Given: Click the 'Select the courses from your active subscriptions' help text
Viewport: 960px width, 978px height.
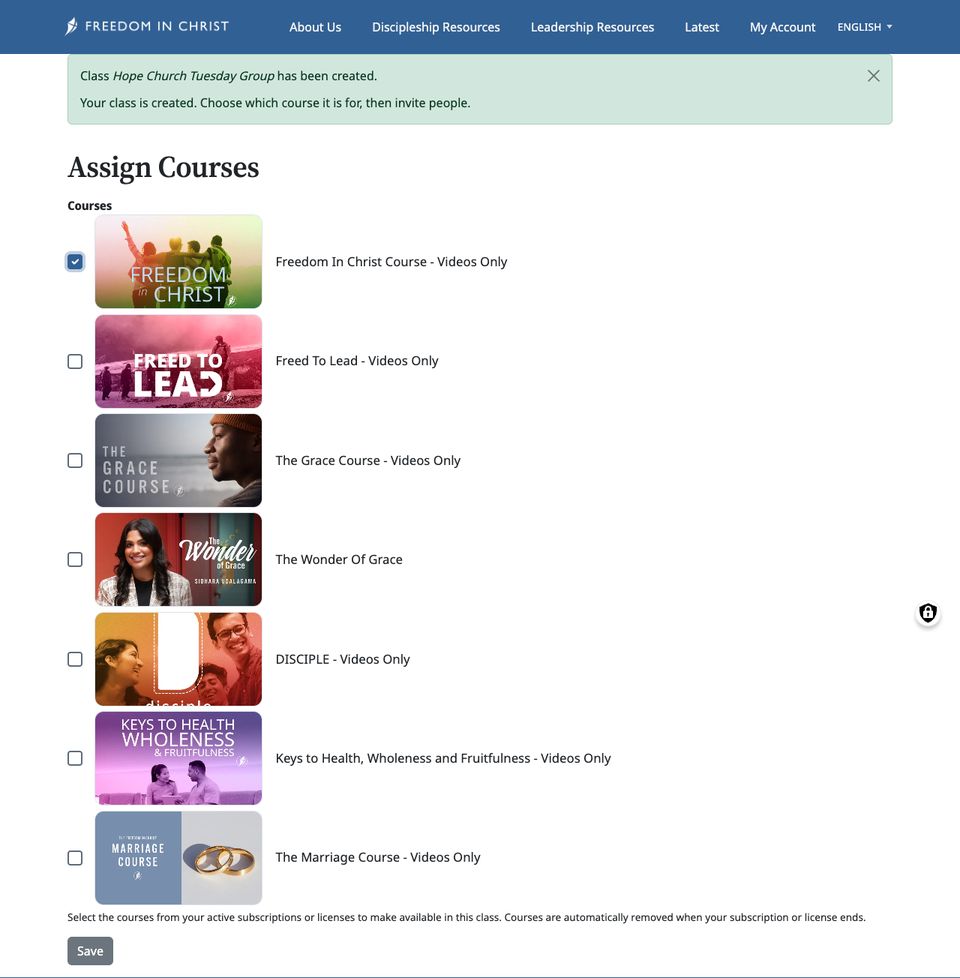Looking at the screenshot, I should (x=467, y=917).
